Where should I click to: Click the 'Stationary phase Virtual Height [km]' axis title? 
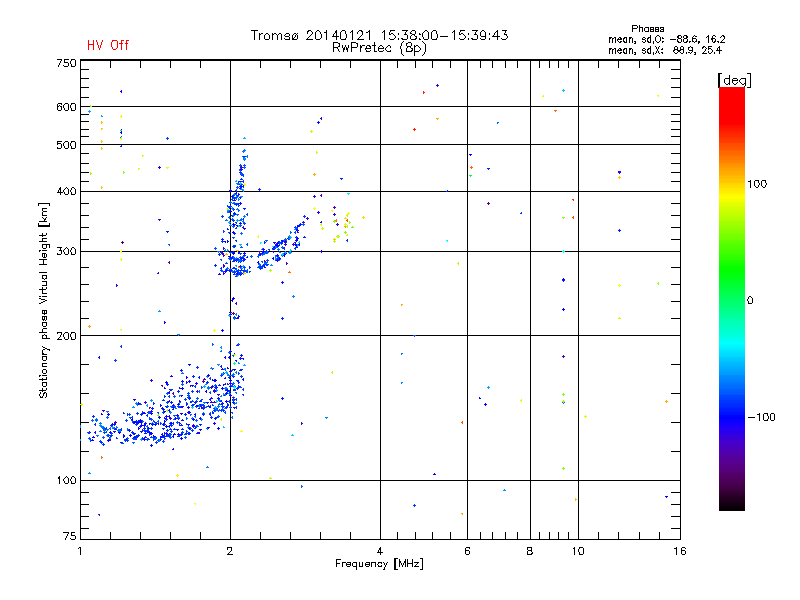(x=44, y=300)
